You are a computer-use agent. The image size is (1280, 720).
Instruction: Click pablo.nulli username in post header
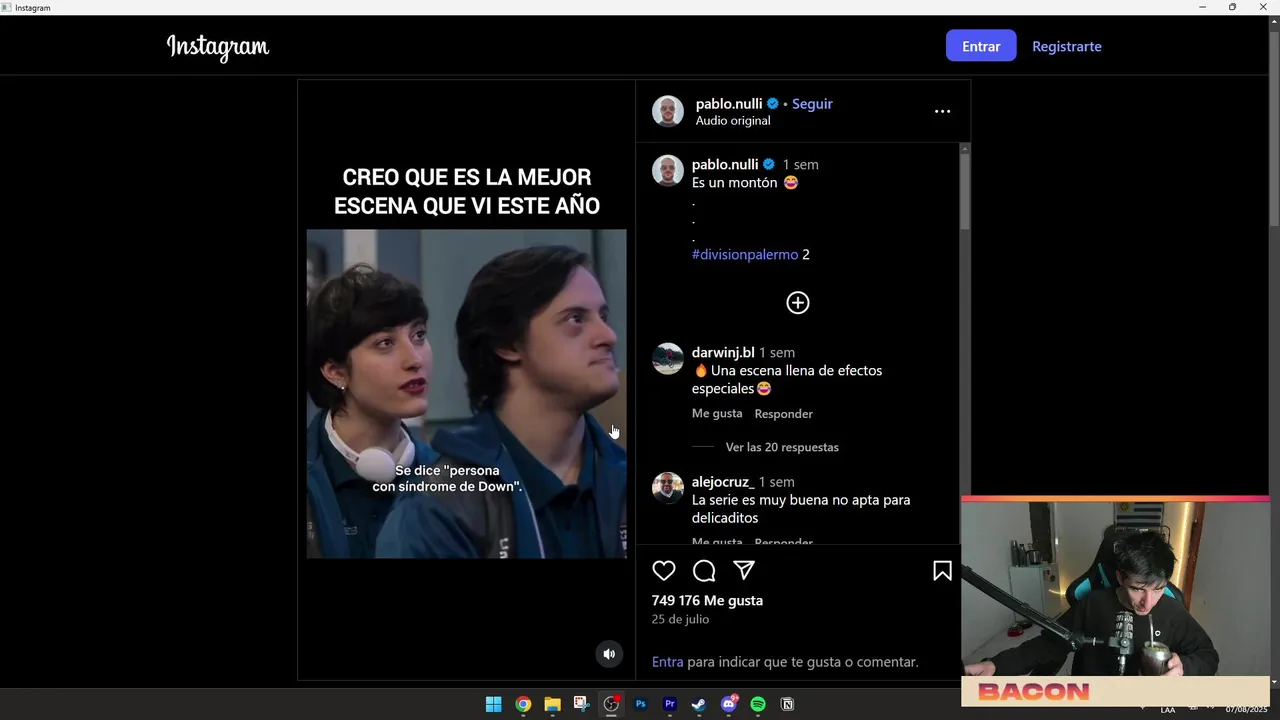coord(729,103)
